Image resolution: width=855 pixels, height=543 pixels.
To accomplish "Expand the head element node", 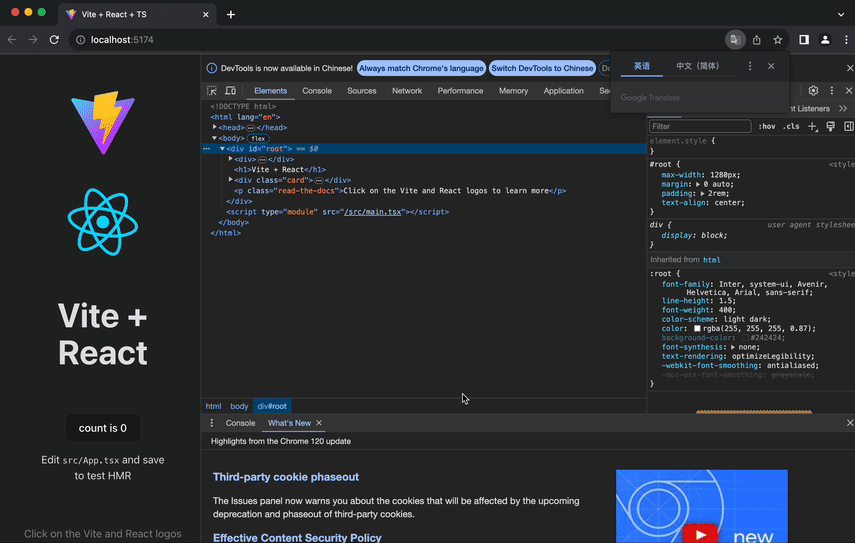I will [214, 127].
